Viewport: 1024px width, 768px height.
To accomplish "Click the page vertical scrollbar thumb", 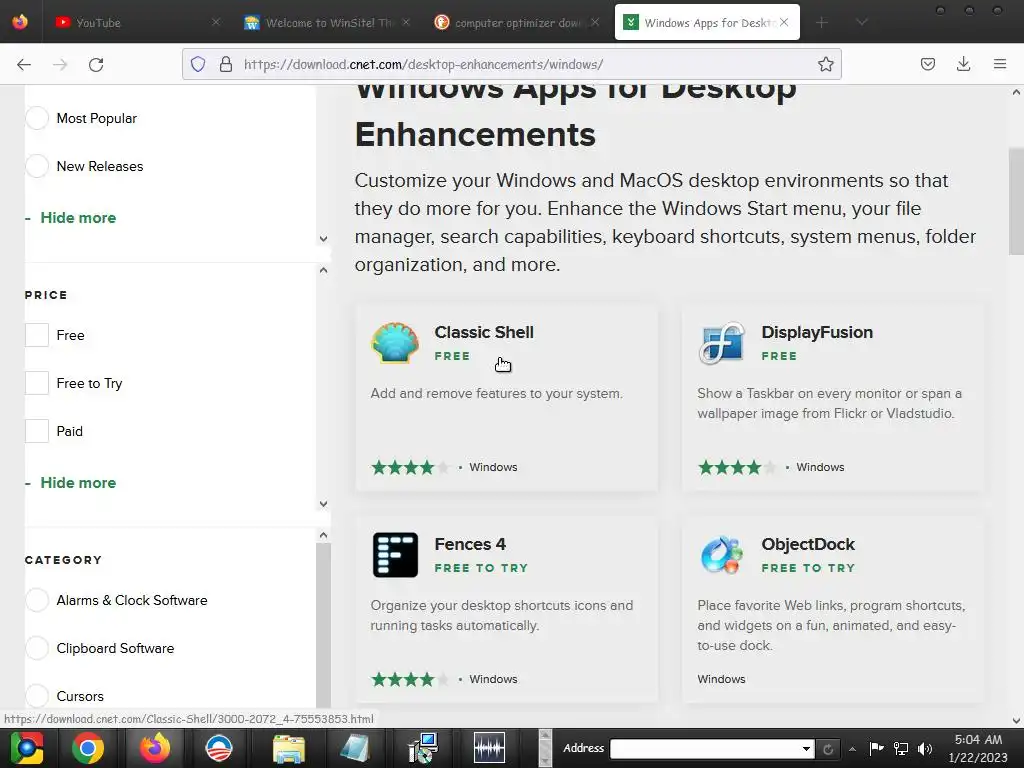I will pos(1016,202).
